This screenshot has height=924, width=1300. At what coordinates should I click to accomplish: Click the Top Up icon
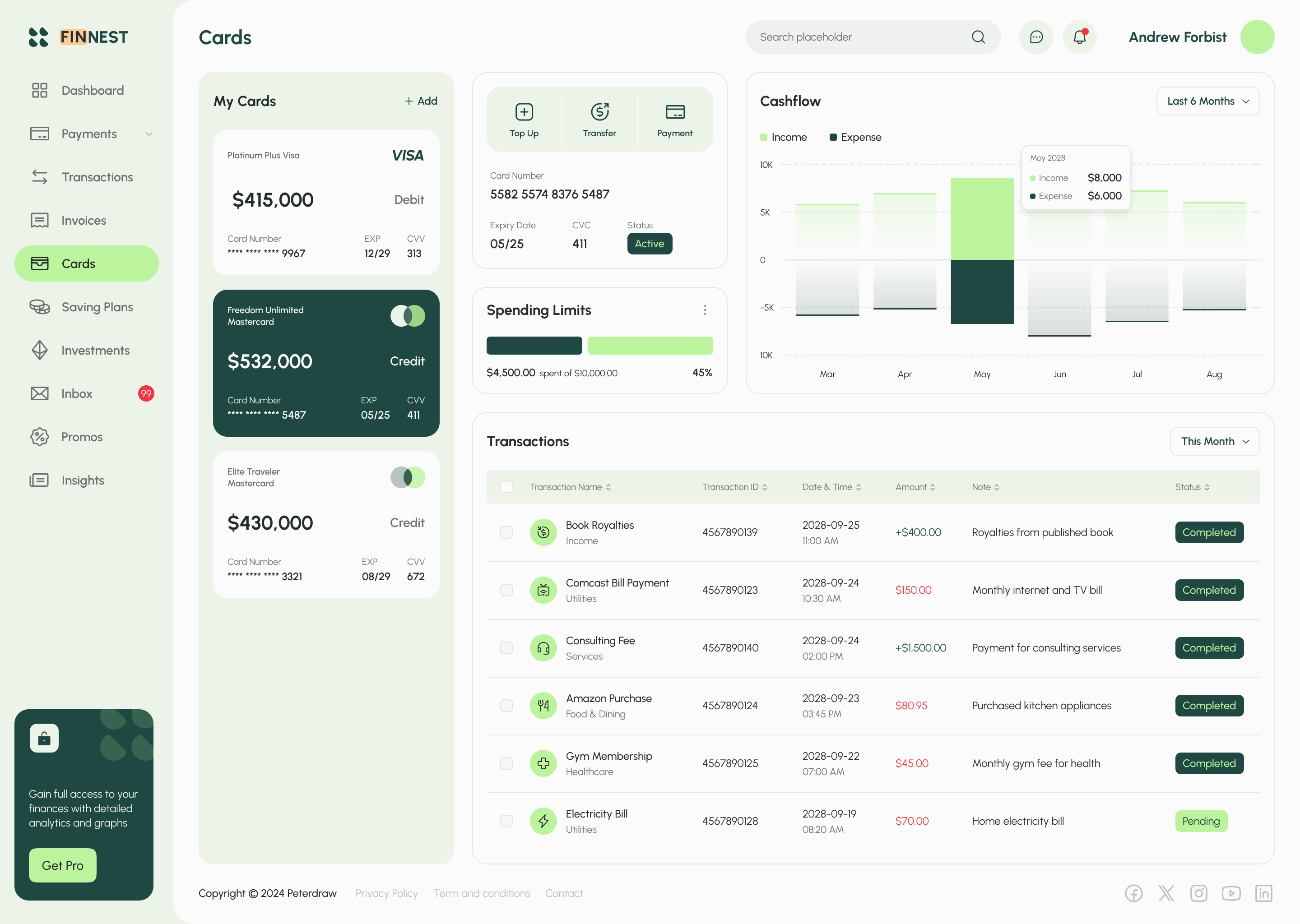click(524, 112)
